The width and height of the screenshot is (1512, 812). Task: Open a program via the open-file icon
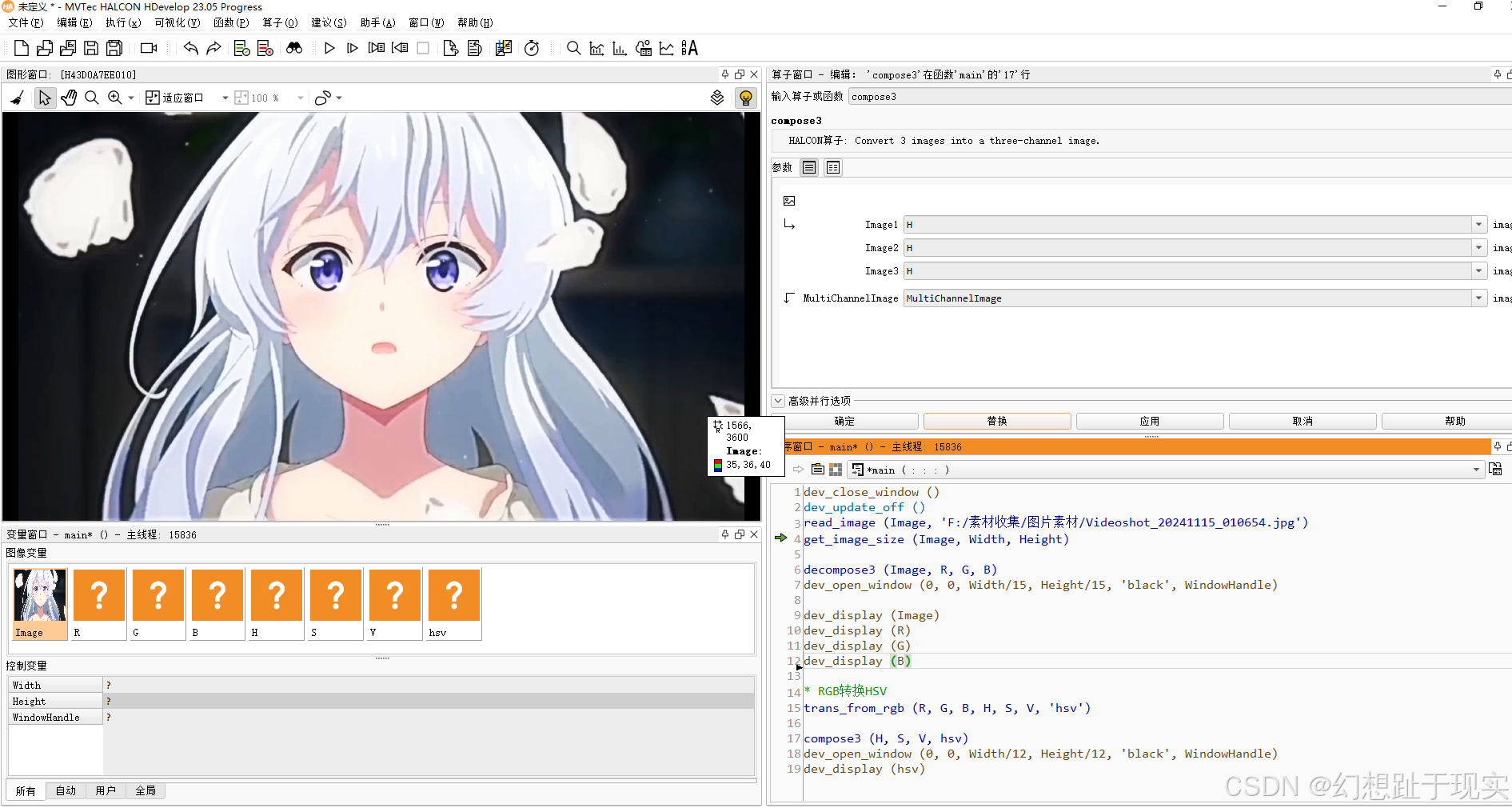[45, 48]
